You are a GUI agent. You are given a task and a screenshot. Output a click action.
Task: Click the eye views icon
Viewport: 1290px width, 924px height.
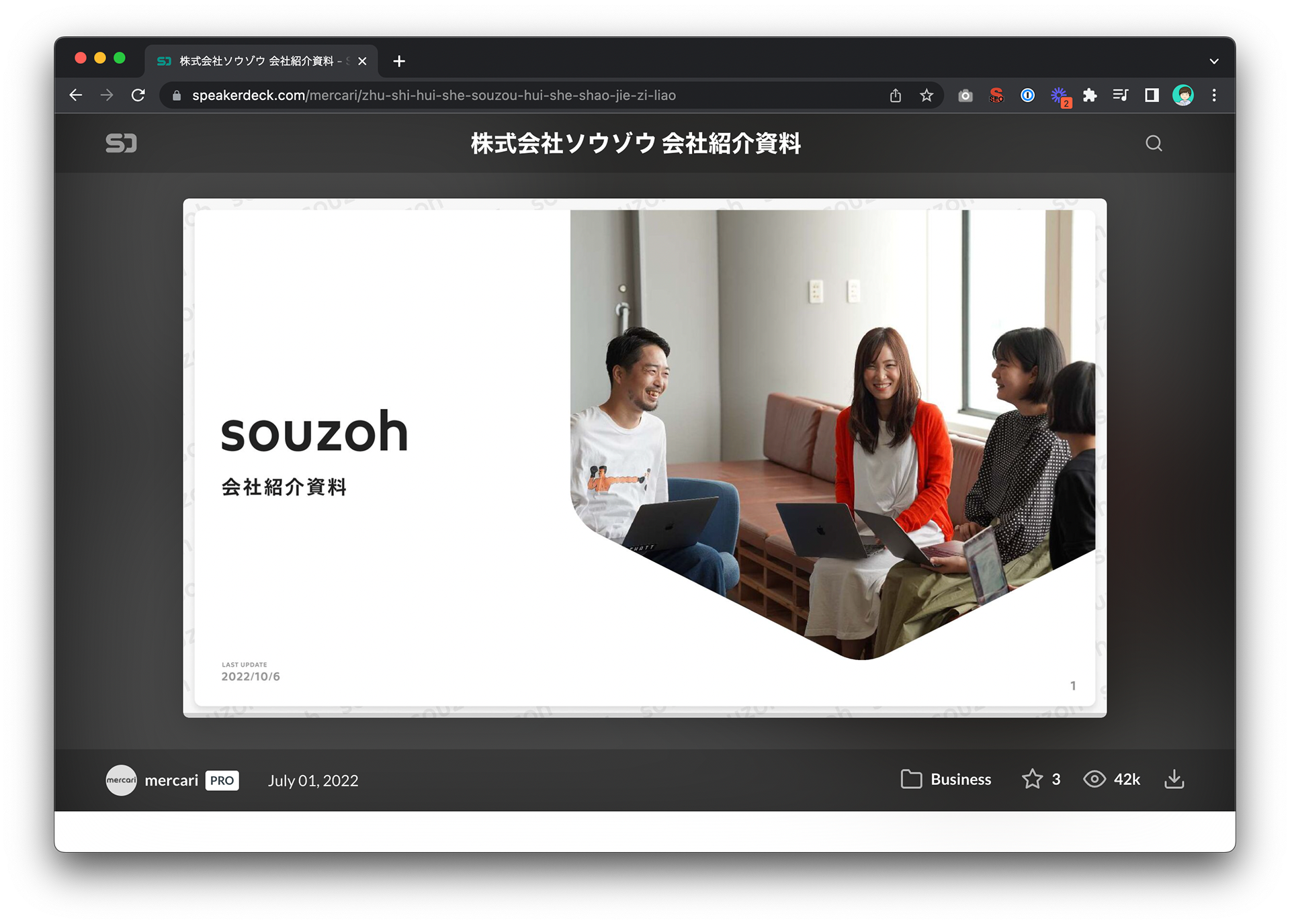pyautogui.click(x=1094, y=779)
